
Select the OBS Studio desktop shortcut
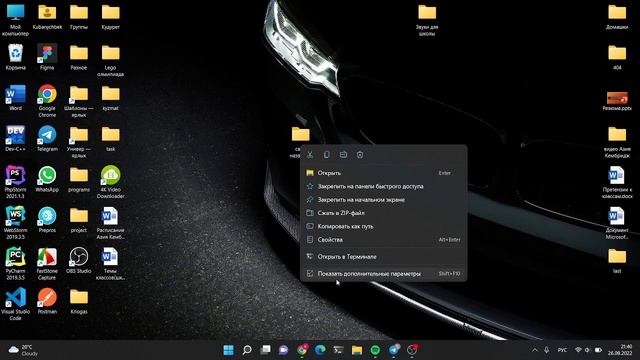point(79,261)
